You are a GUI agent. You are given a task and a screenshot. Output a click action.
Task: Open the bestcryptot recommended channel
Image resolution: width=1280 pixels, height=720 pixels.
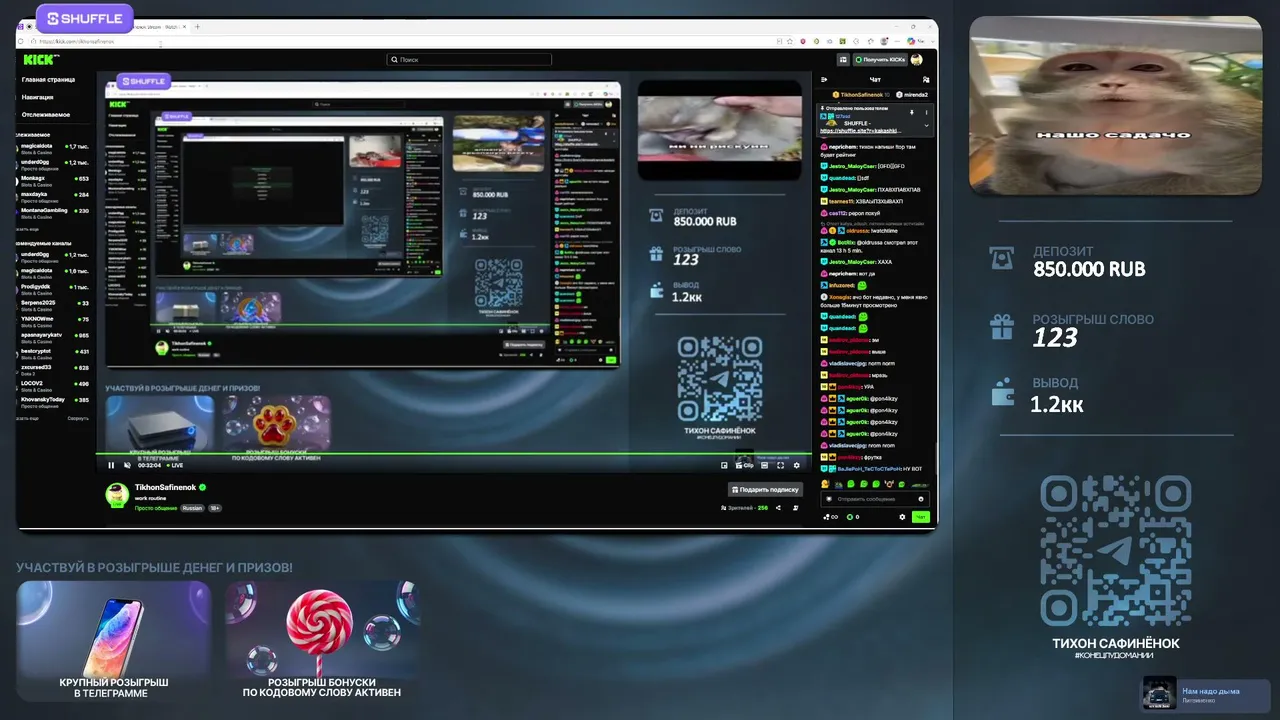coord(52,352)
